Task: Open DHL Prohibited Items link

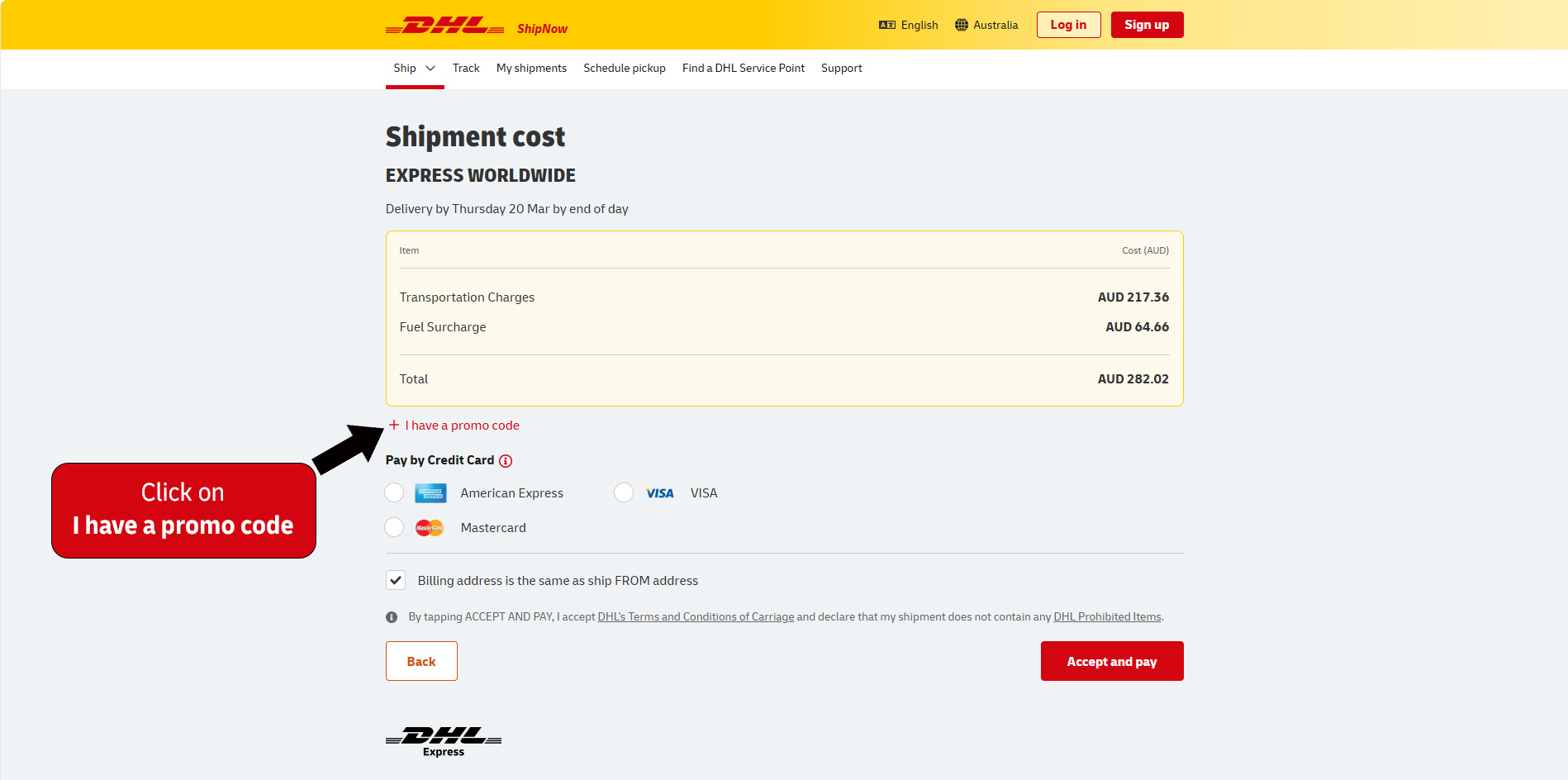Action: [1107, 617]
